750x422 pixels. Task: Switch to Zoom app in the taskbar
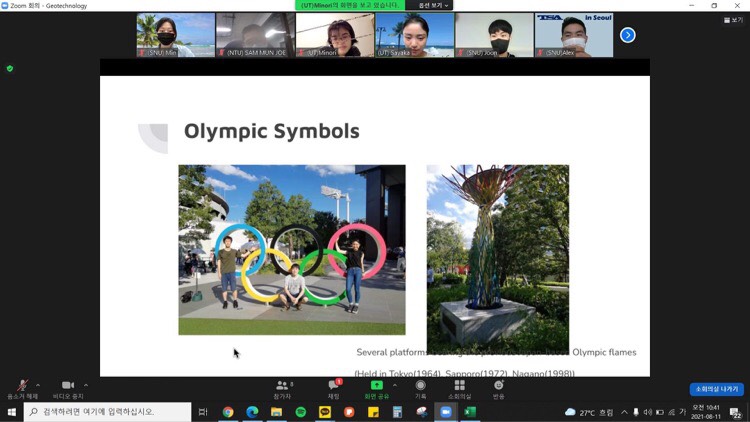446,411
